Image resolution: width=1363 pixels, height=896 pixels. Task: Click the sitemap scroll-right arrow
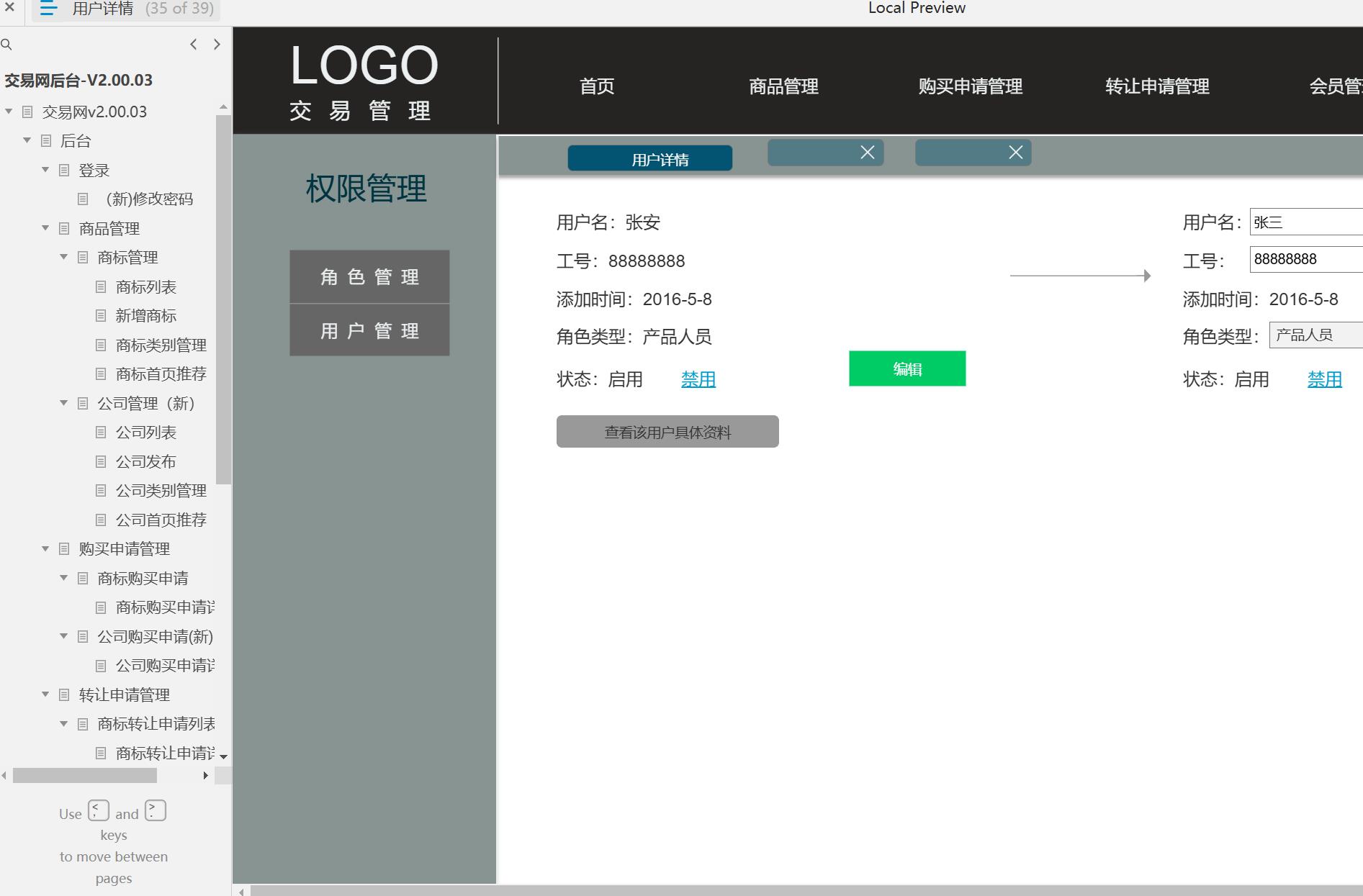(x=205, y=775)
